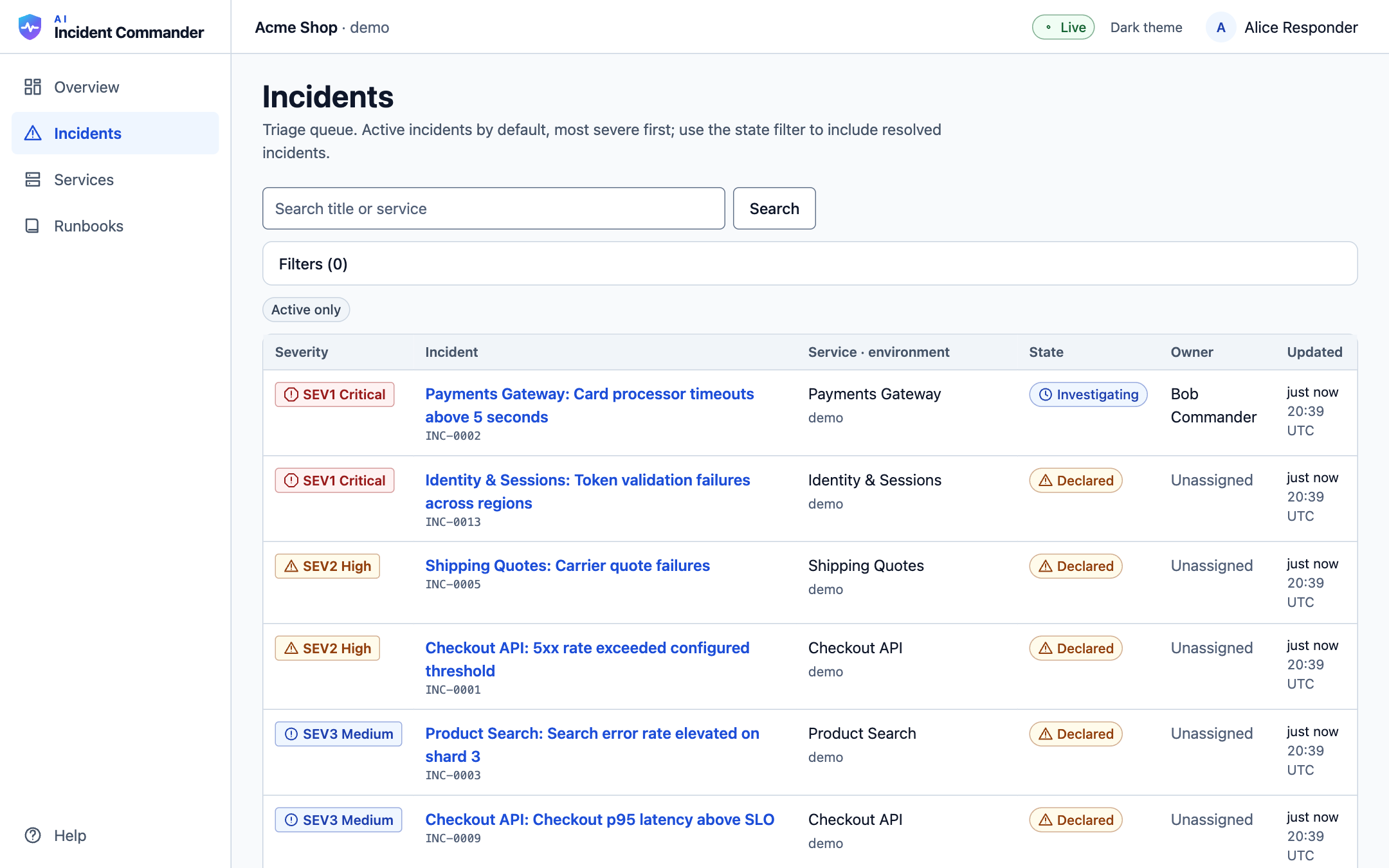Click the Live status indicator
Screen dimensions: 1389x868
1064,27
